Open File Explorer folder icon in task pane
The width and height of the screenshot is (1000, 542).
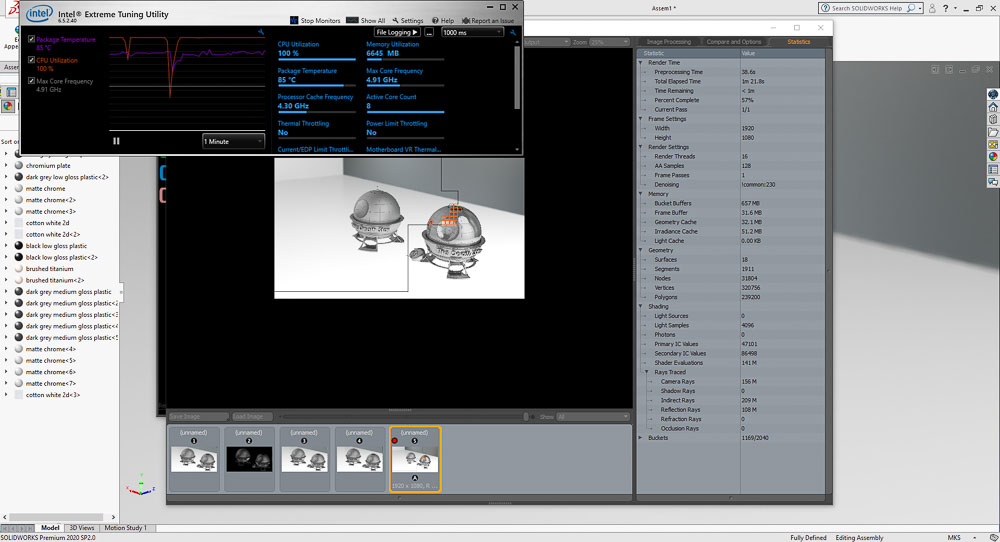[x=993, y=132]
